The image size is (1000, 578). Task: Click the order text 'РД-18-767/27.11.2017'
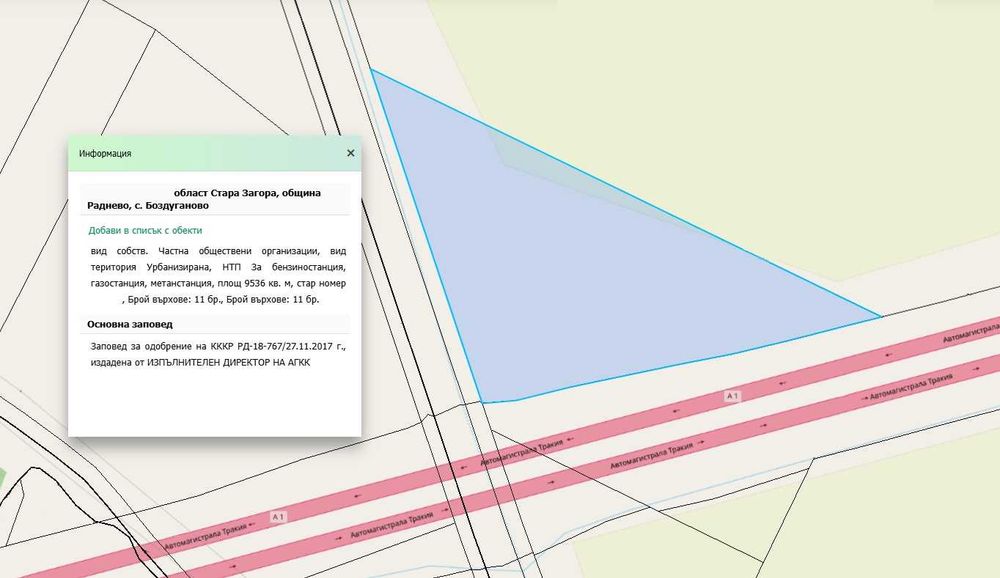pyautogui.click(x=284, y=346)
